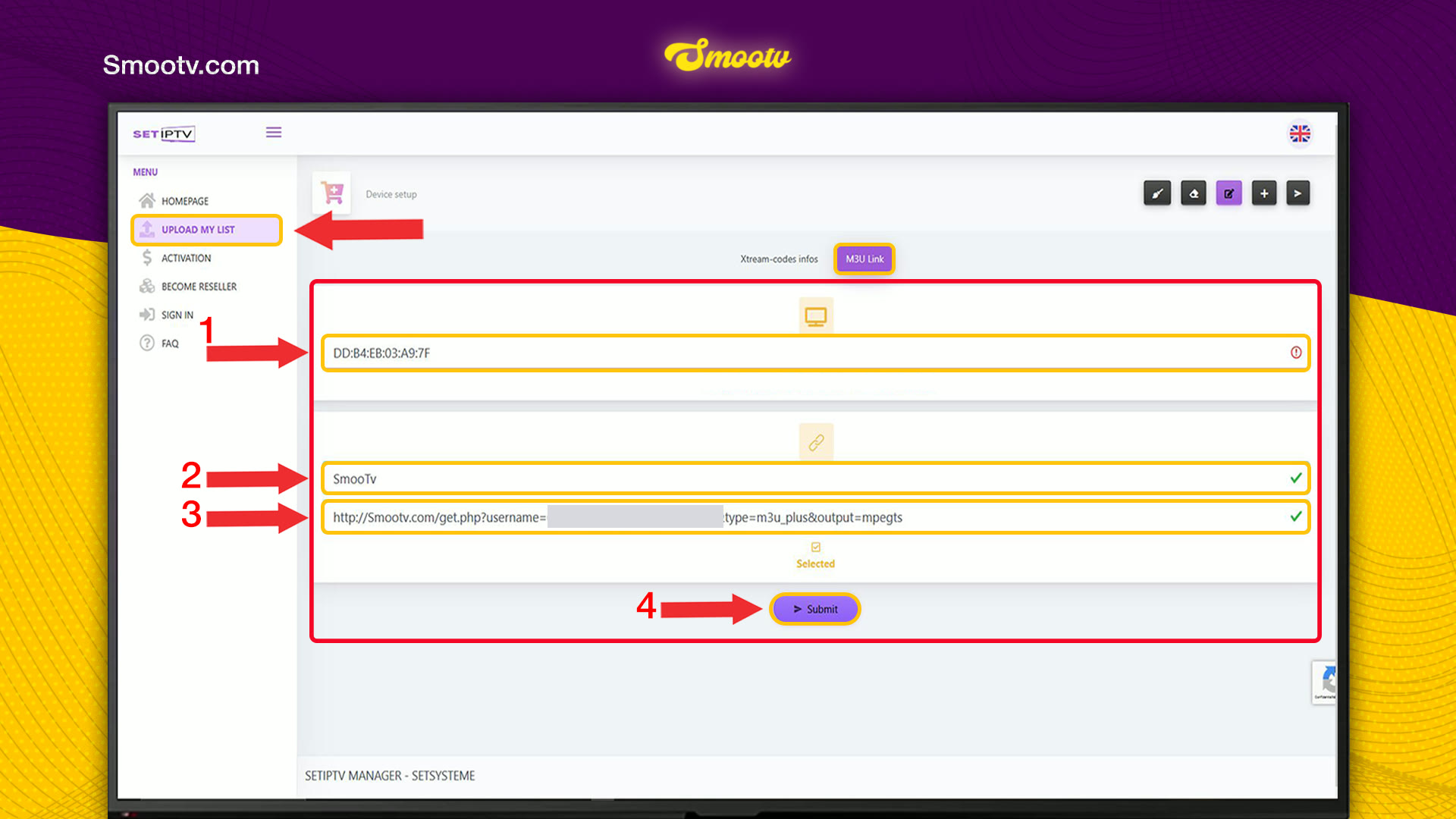The image size is (1456, 819).
Task: Click the shopping cart Device setup icon
Action: coord(331,193)
